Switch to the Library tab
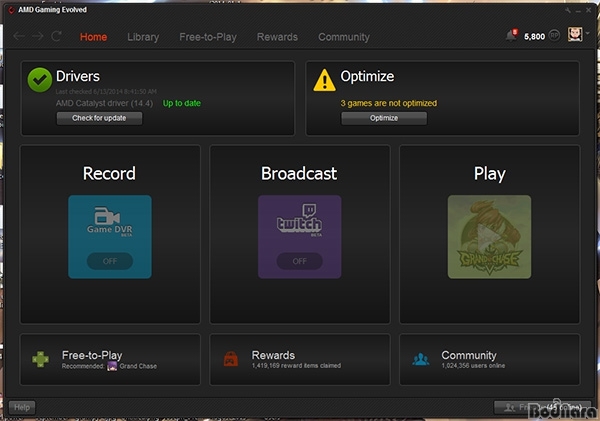Viewport: 600px width, 421px height. click(143, 37)
